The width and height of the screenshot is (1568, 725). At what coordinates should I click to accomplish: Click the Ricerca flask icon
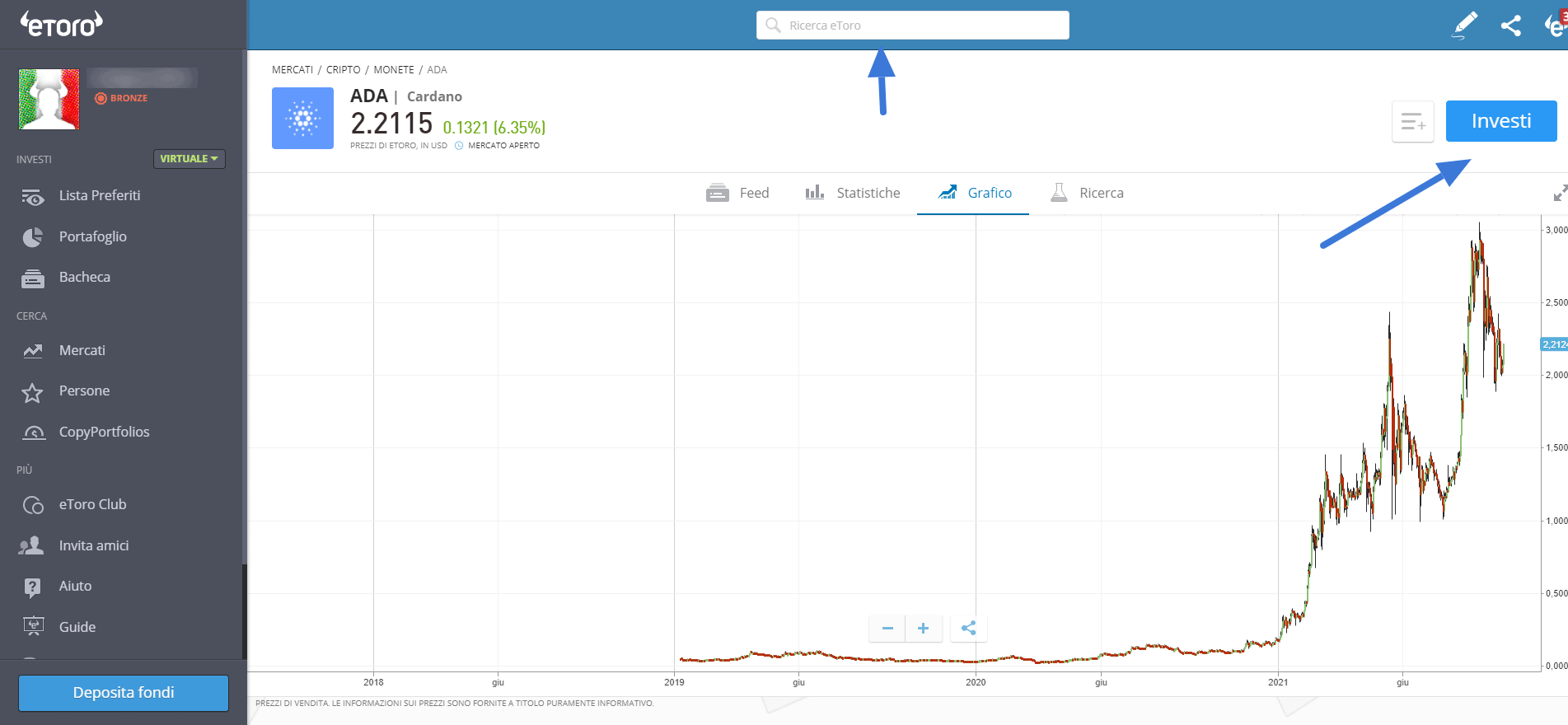[x=1059, y=193]
